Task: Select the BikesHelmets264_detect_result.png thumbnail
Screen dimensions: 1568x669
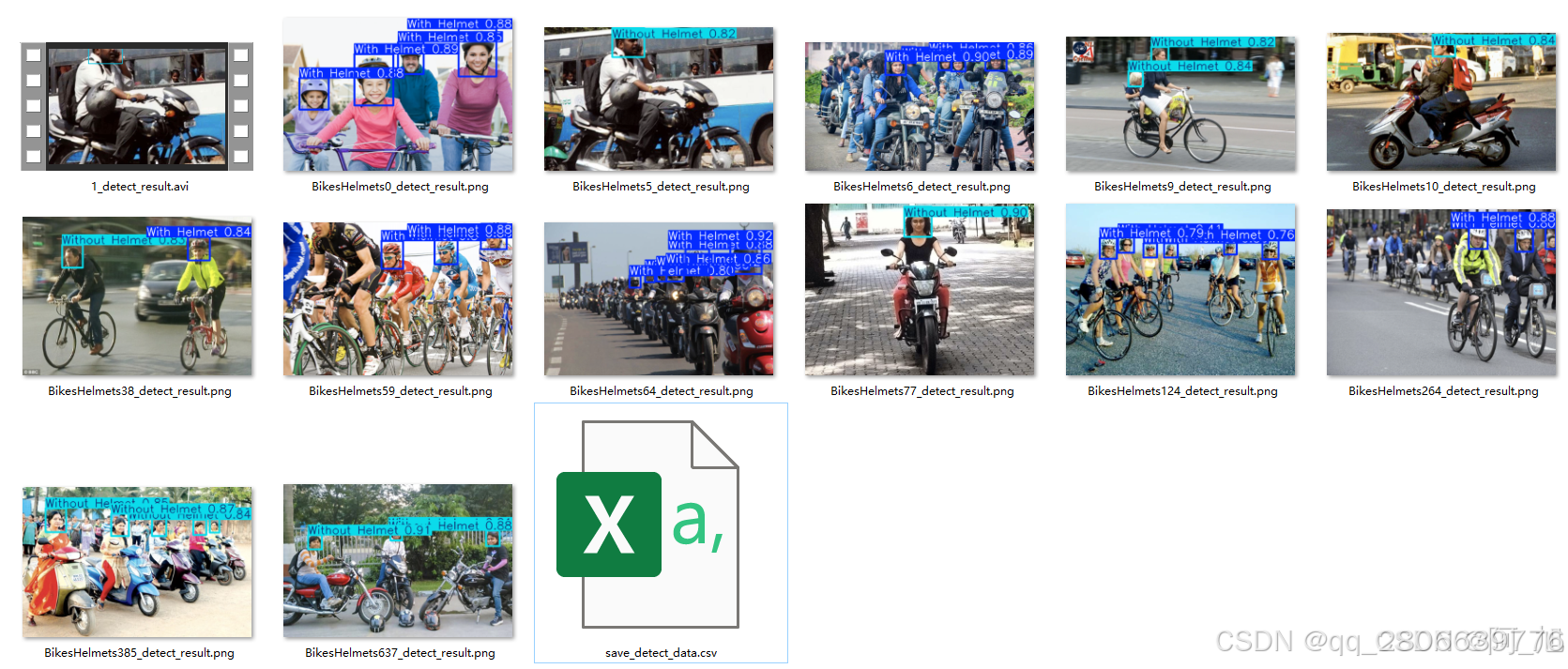Action: (1441, 293)
